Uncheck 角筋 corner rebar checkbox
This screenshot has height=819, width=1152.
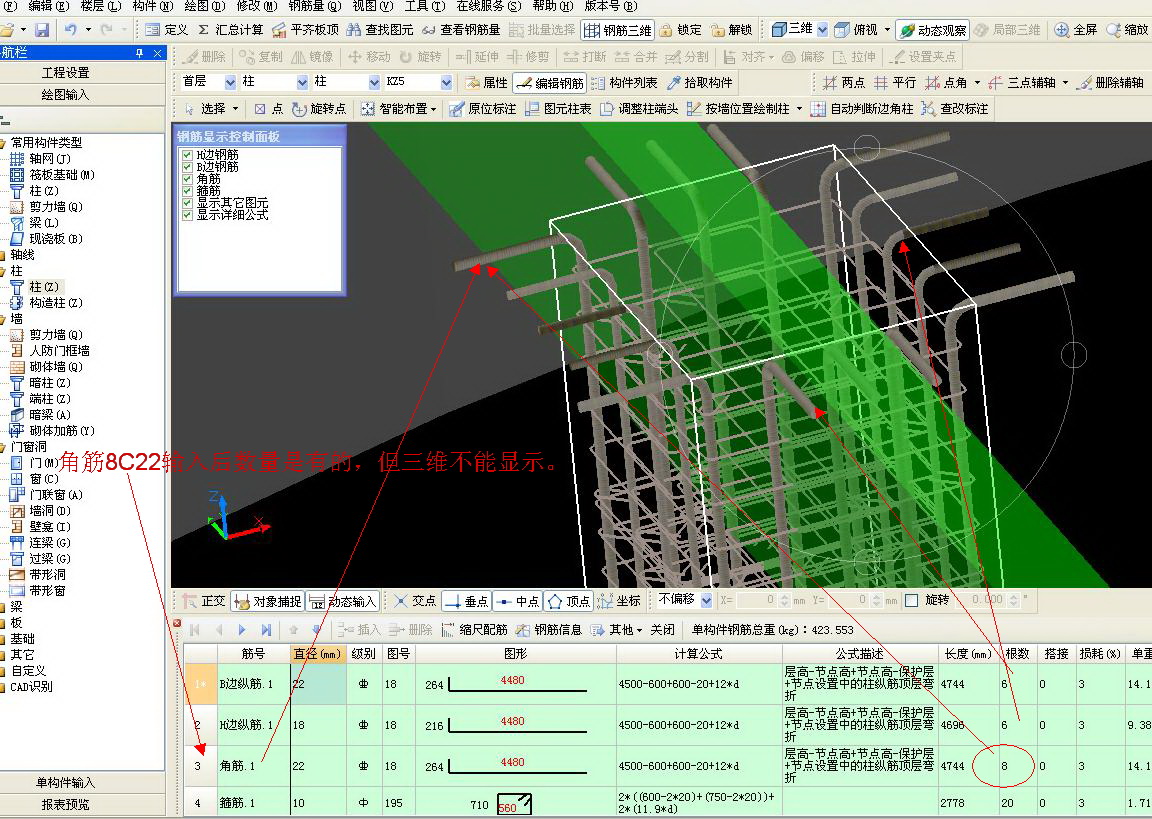(187, 178)
